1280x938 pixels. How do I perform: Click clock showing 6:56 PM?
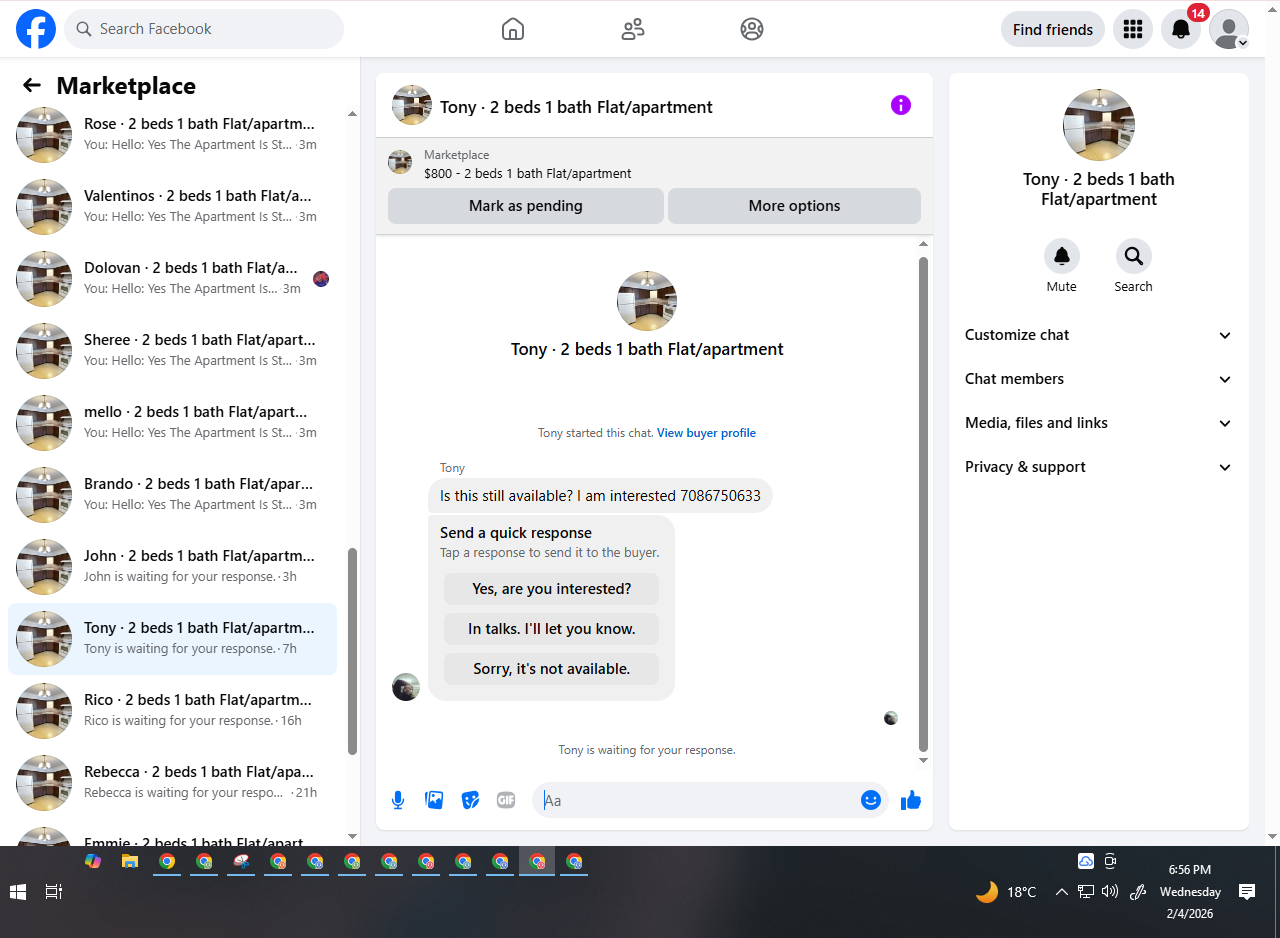[x=1189, y=870]
